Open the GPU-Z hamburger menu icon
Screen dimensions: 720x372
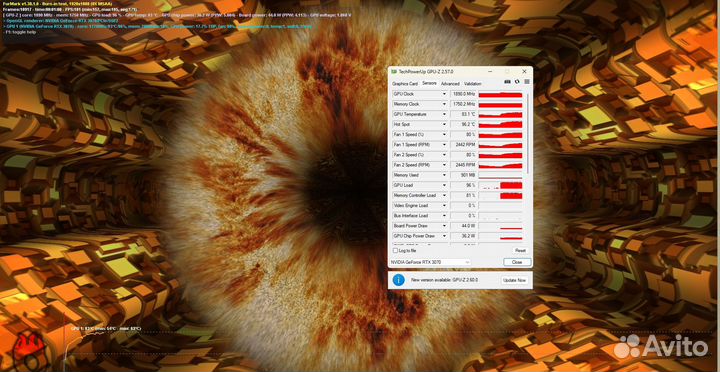527,82
